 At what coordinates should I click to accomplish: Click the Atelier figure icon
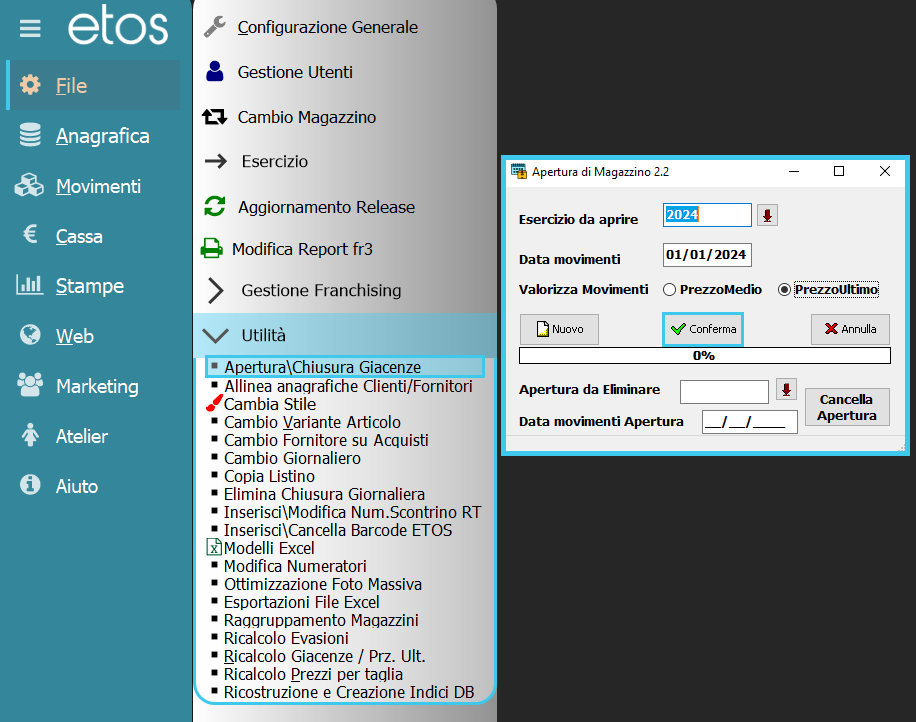(x=30, y=435)
